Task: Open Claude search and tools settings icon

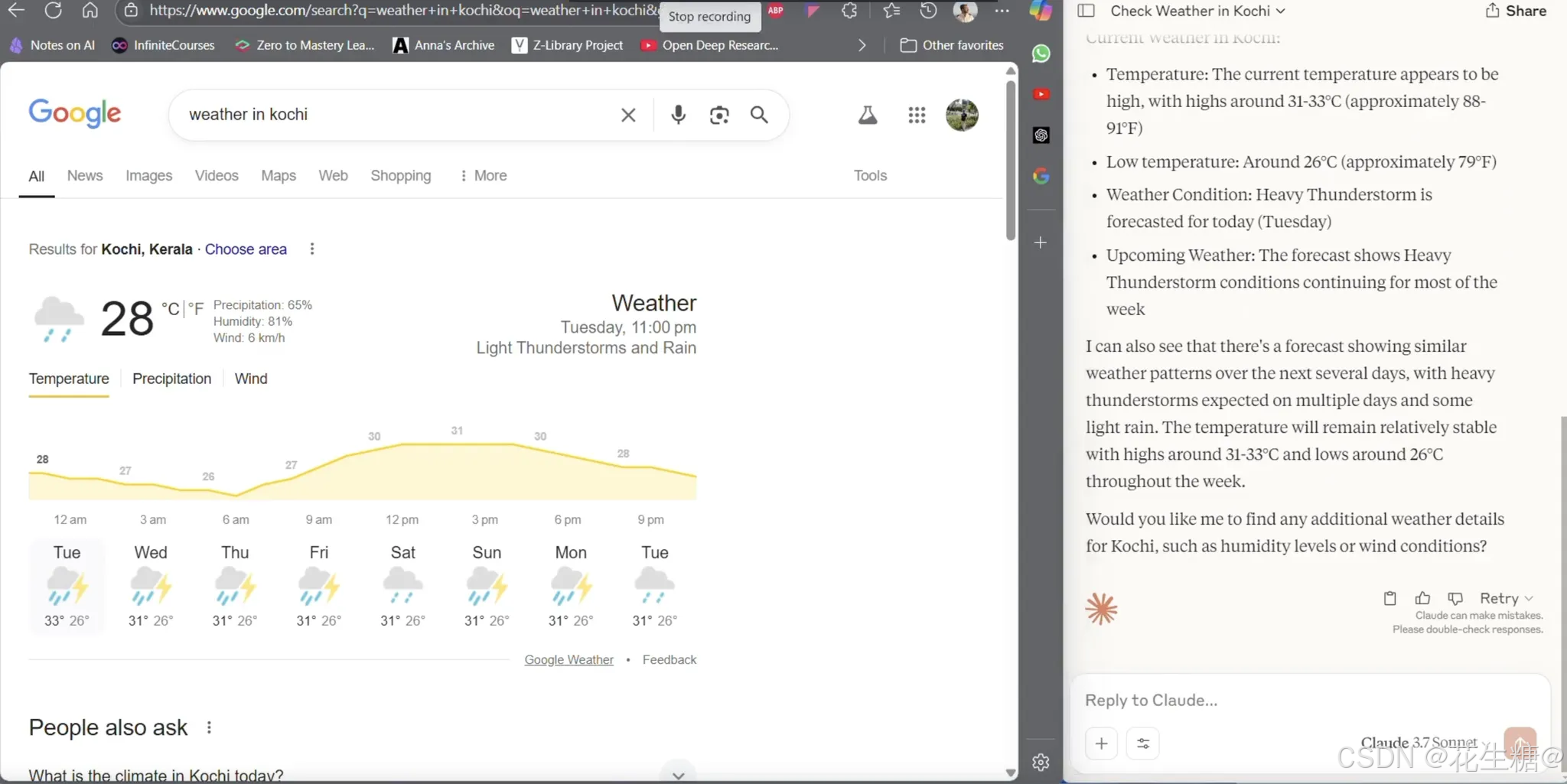Action: click(x=1143, y=743)
